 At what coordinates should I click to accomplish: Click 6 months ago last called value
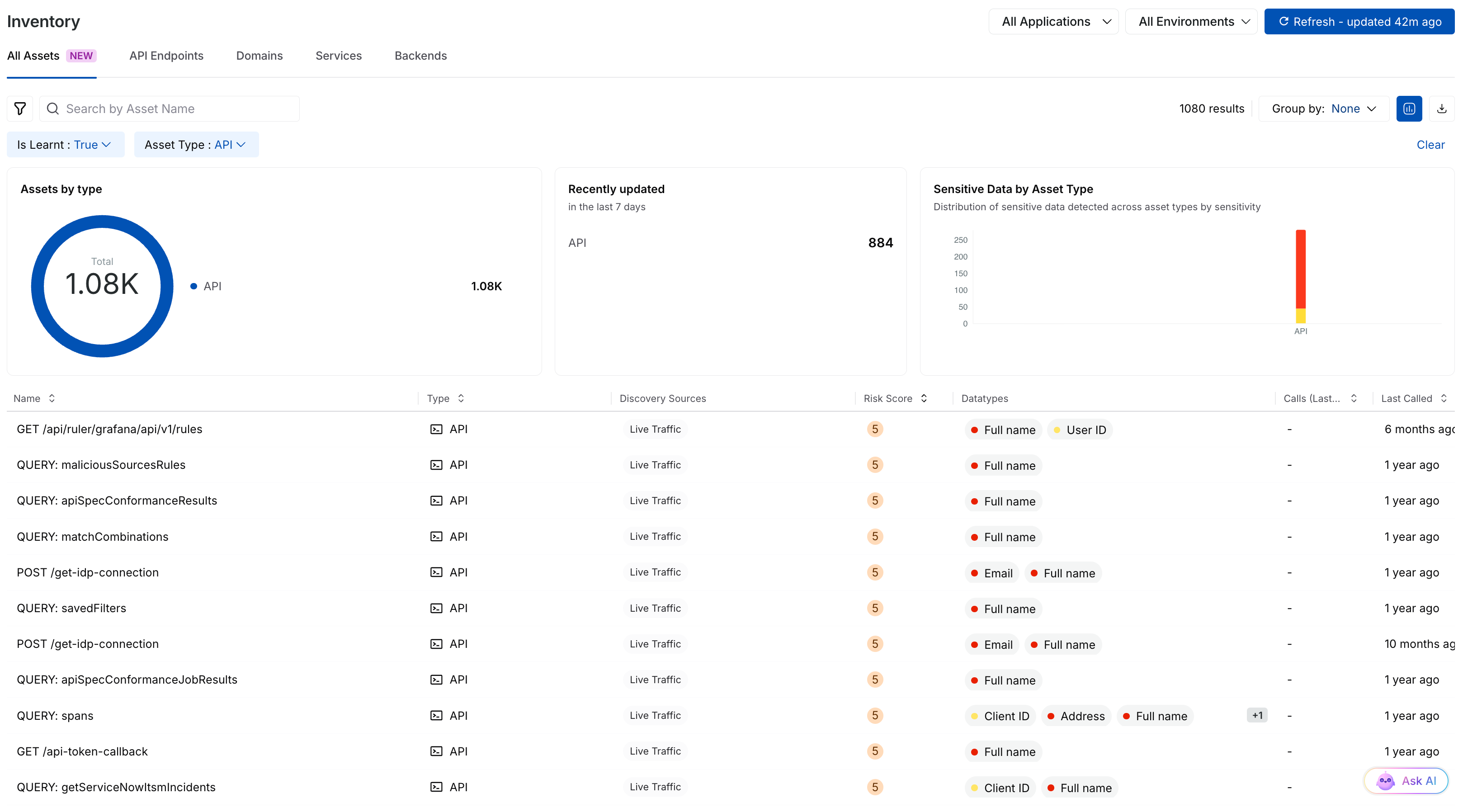1419,429
